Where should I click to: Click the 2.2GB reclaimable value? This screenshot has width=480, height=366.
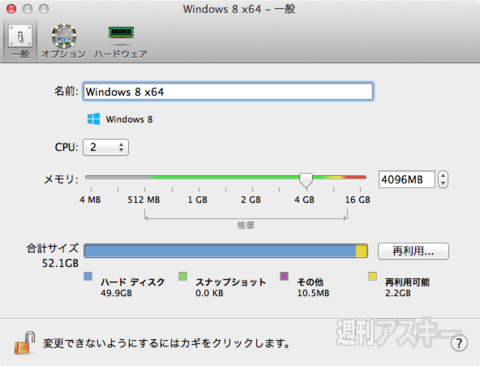[x=398, y=293]
